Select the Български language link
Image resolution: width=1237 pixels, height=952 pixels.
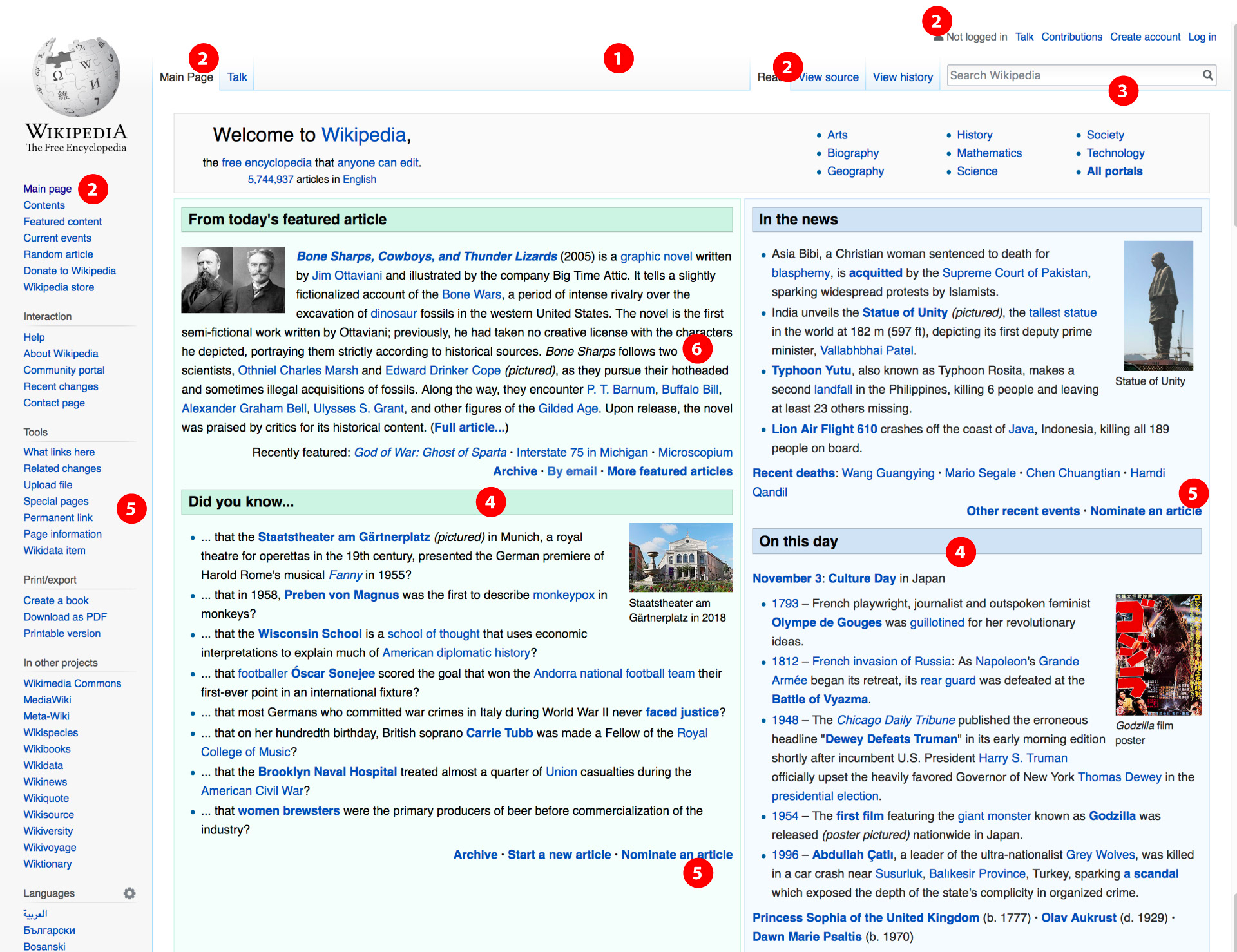(49, 930)
